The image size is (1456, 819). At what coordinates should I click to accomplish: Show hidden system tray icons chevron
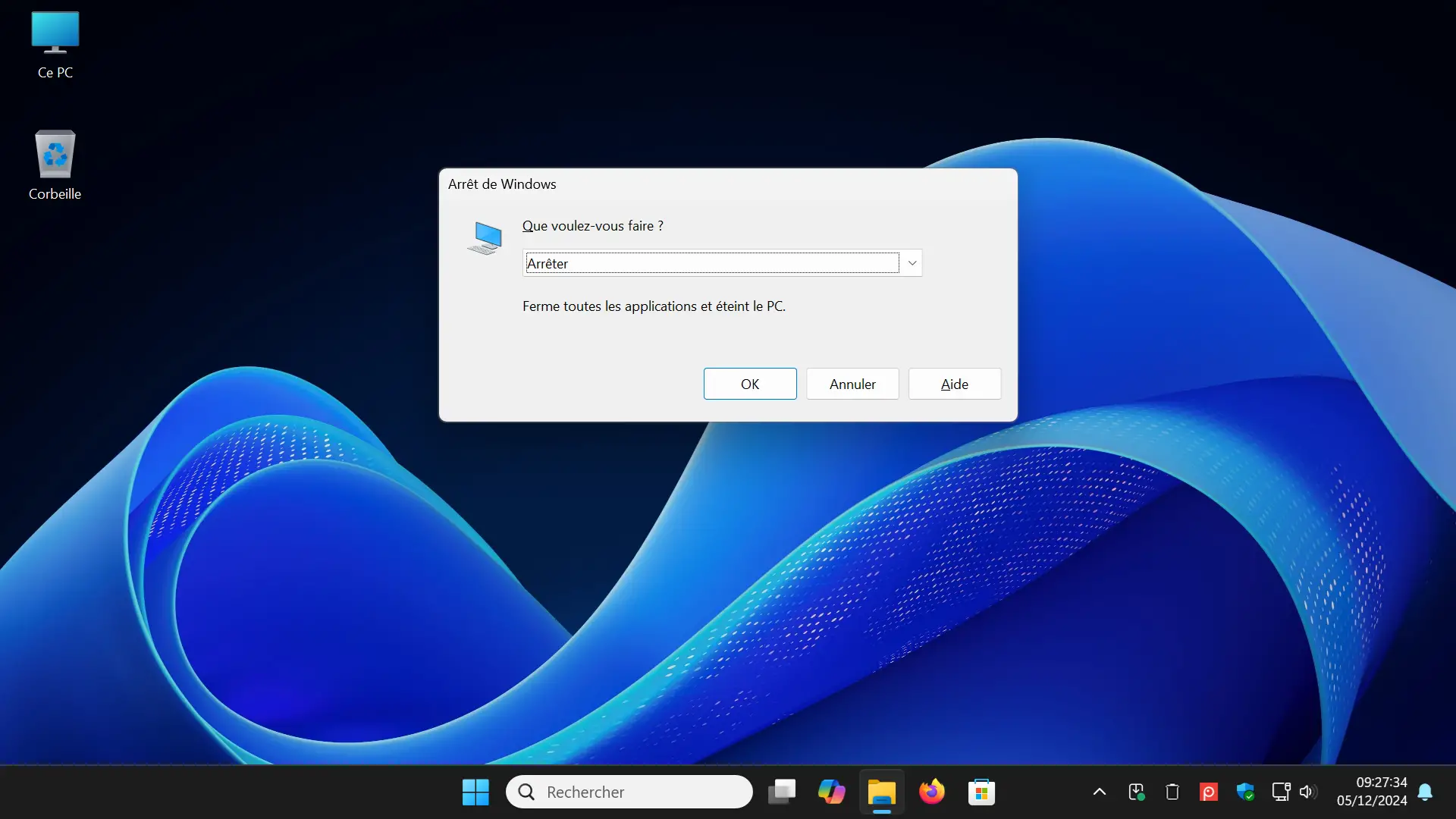1100,792
